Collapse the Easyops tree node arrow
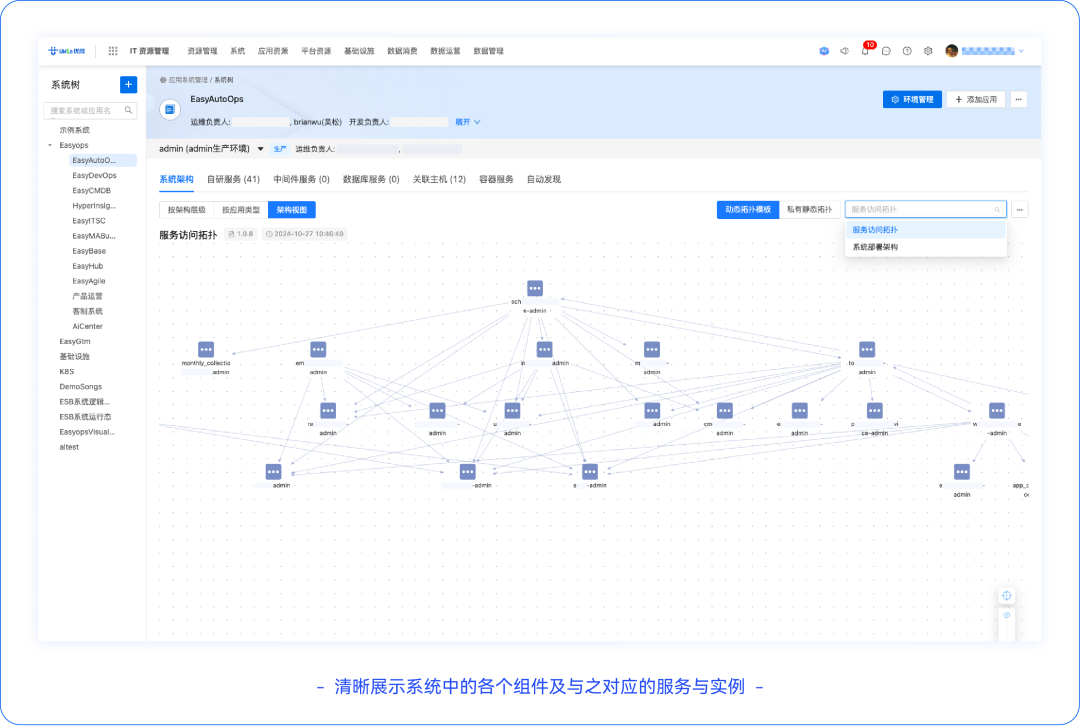Image resolution: width=1080 pixels, height=727 pixels. click(50, 145)
